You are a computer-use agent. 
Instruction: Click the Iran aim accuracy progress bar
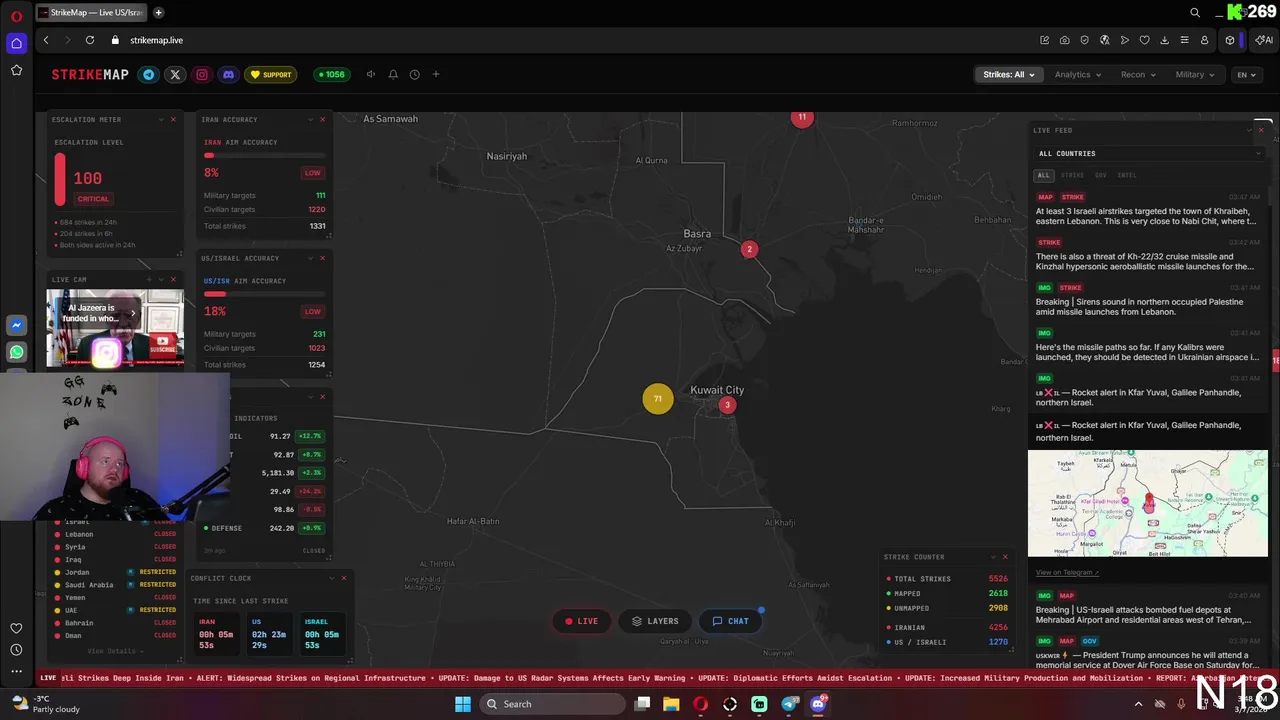[264, 156]
